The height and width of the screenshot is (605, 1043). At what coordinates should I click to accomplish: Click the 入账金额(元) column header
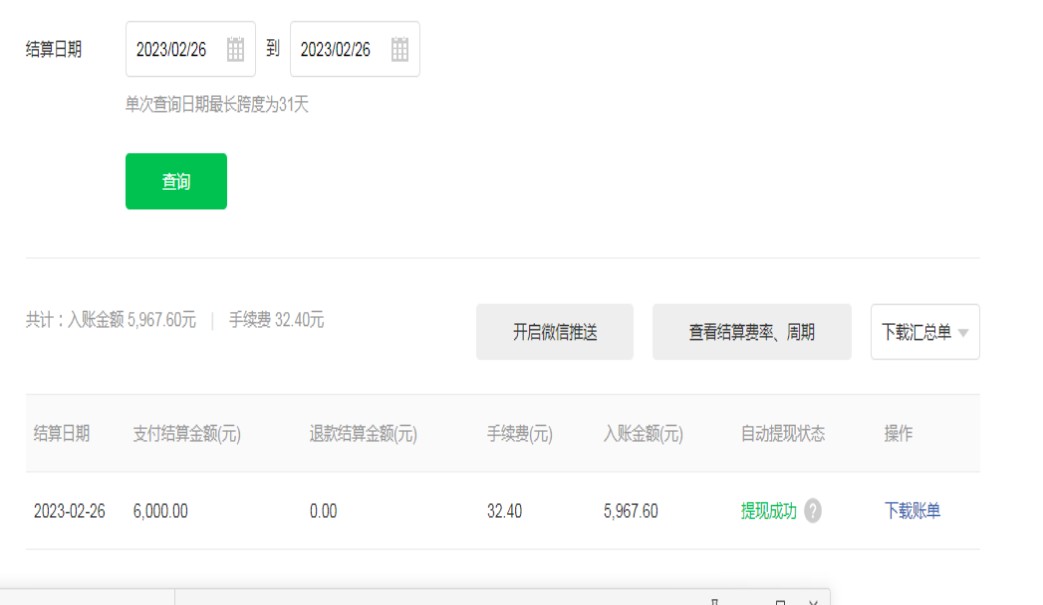click(x=643, y=434)
